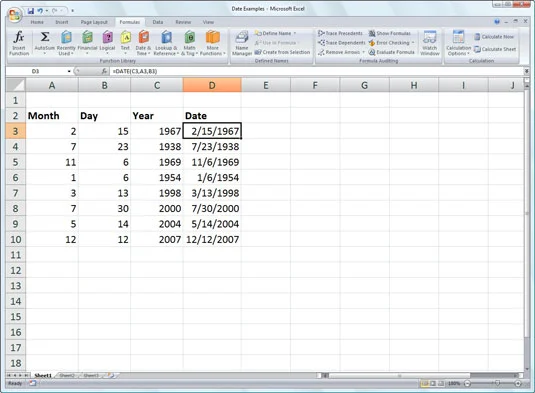Screen dimensions: 535x393
Task: Open Excel Help icon in ribbon
Action: (497, 21)
